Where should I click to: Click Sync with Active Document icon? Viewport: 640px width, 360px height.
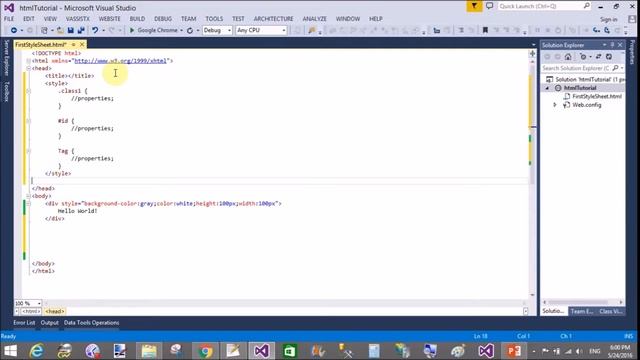[x=598, y=57]
